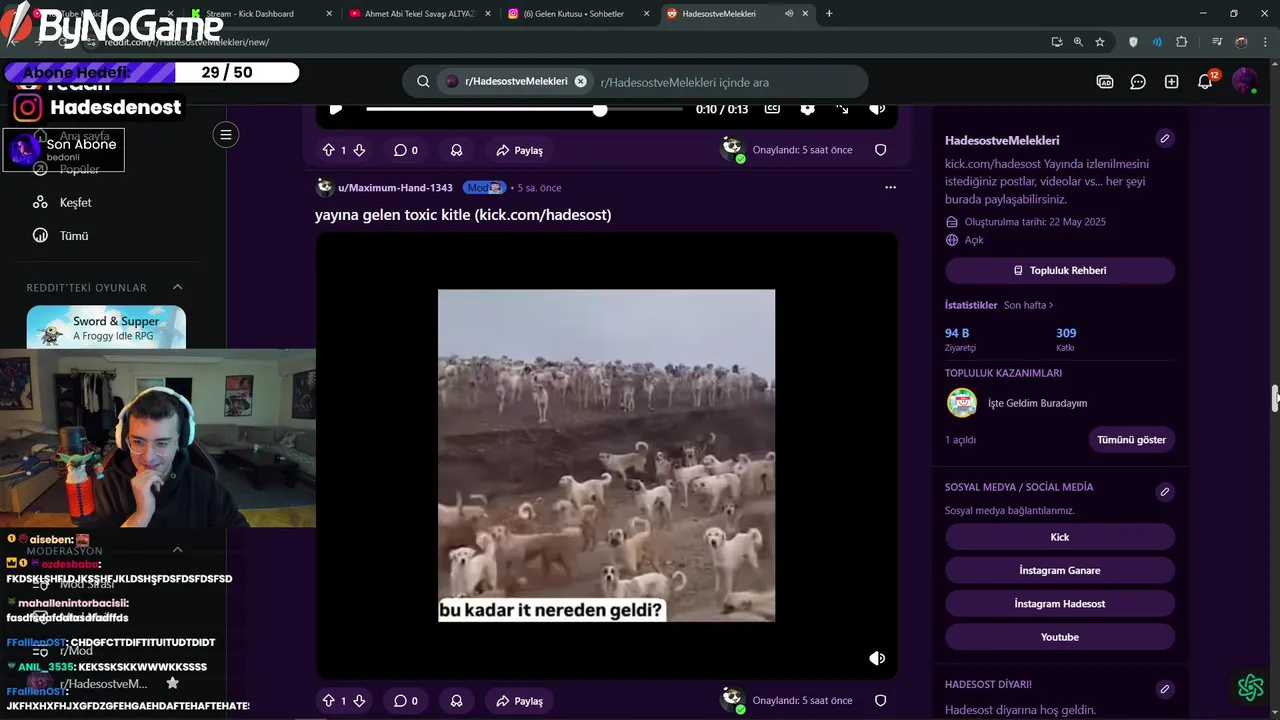The width and height of the screenshot is (1280, 720).
Task: Open the Kick social link button
Action: [1060, 537]
